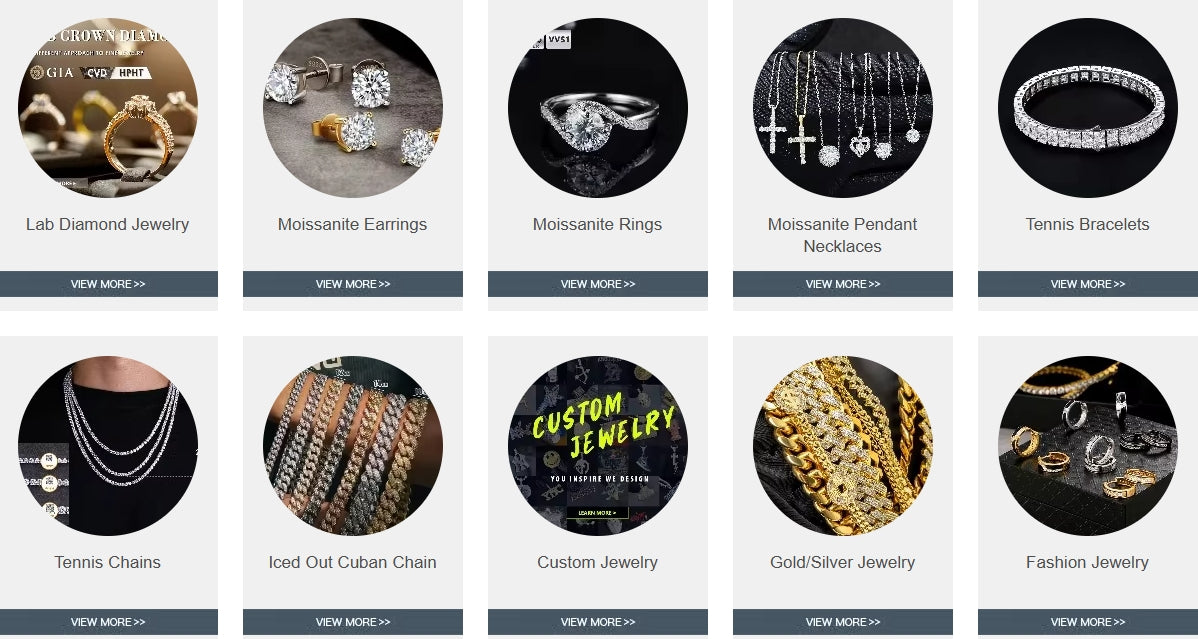Image resolution: width=1198 pixels, height=639 pixels.
Task: Click the Custom Jewelry banner image
Action: pos(597,446)
